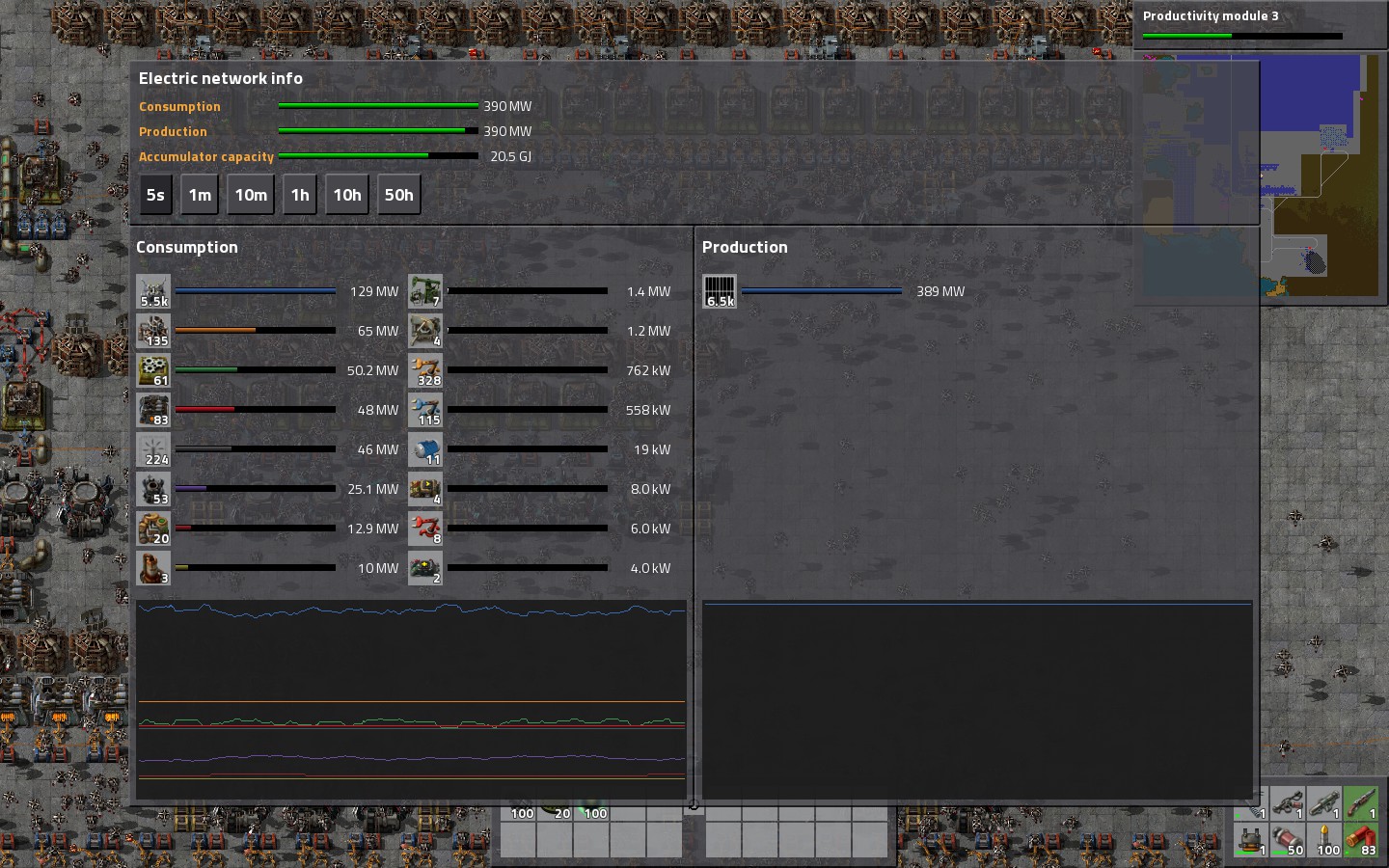
Task: Select the shotgun weapon slot
Action: pos(1361,803)
